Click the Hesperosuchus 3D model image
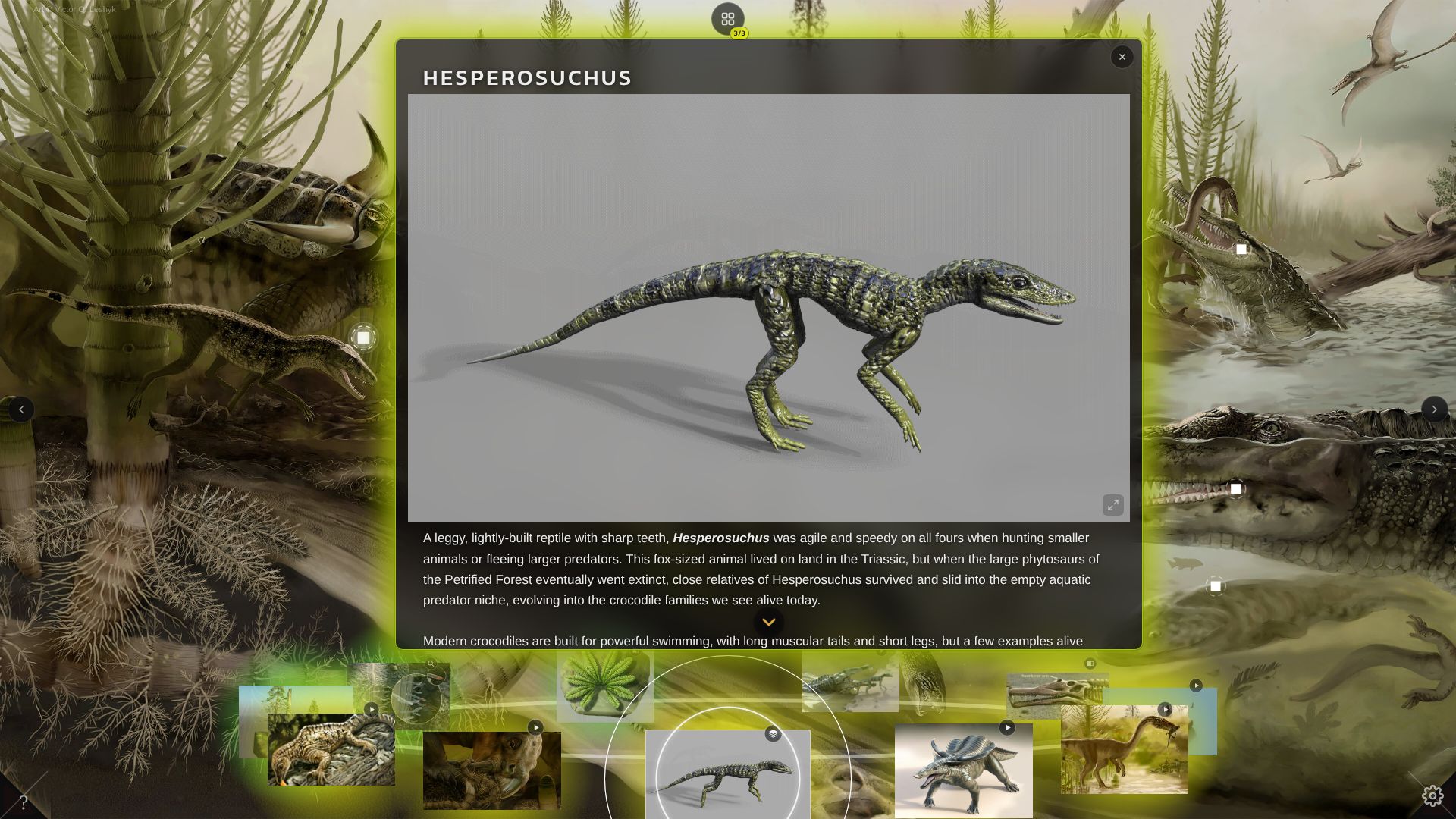Viewport: 1456px width, 819px height. (x=768, y=307)
